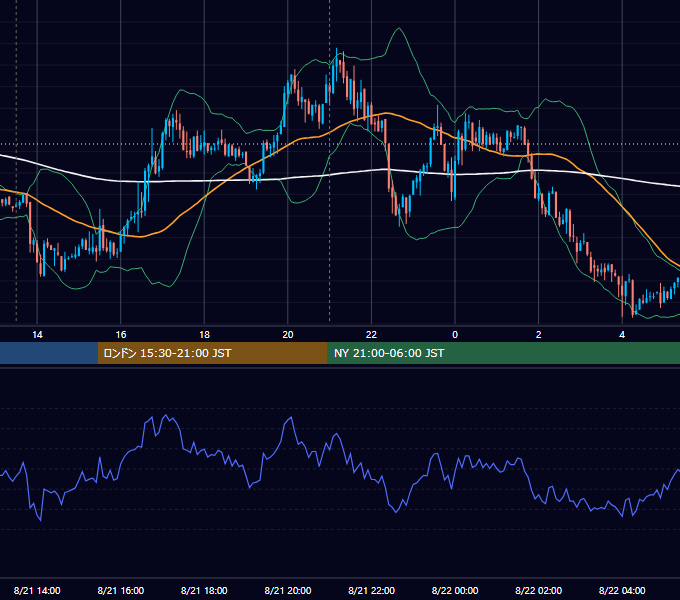680x600 pixels.
Task: Click the 4 hour axis label
Action: point(622,335)
